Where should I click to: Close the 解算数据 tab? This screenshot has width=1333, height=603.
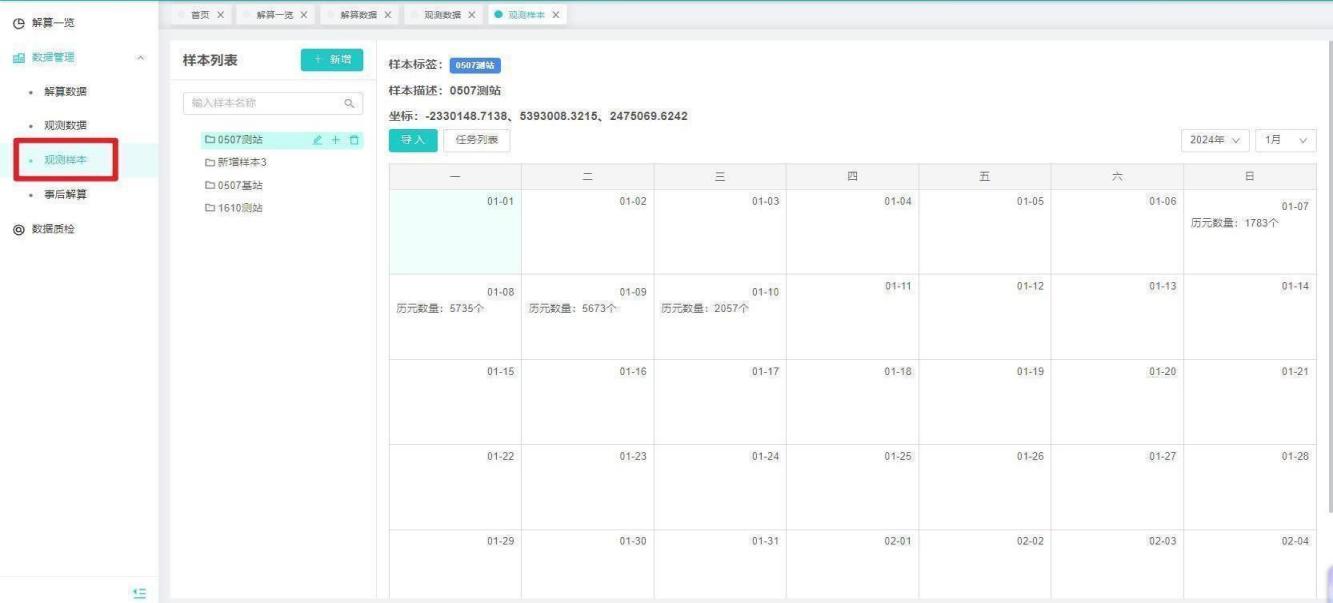click(x=387, y=15)
